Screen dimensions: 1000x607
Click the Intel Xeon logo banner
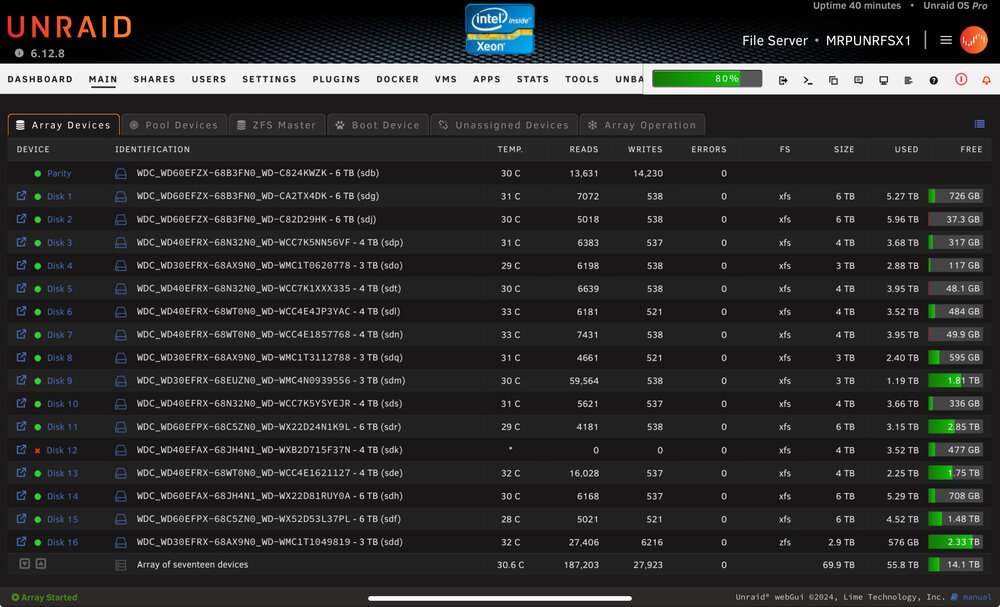[x=500, y=29]
